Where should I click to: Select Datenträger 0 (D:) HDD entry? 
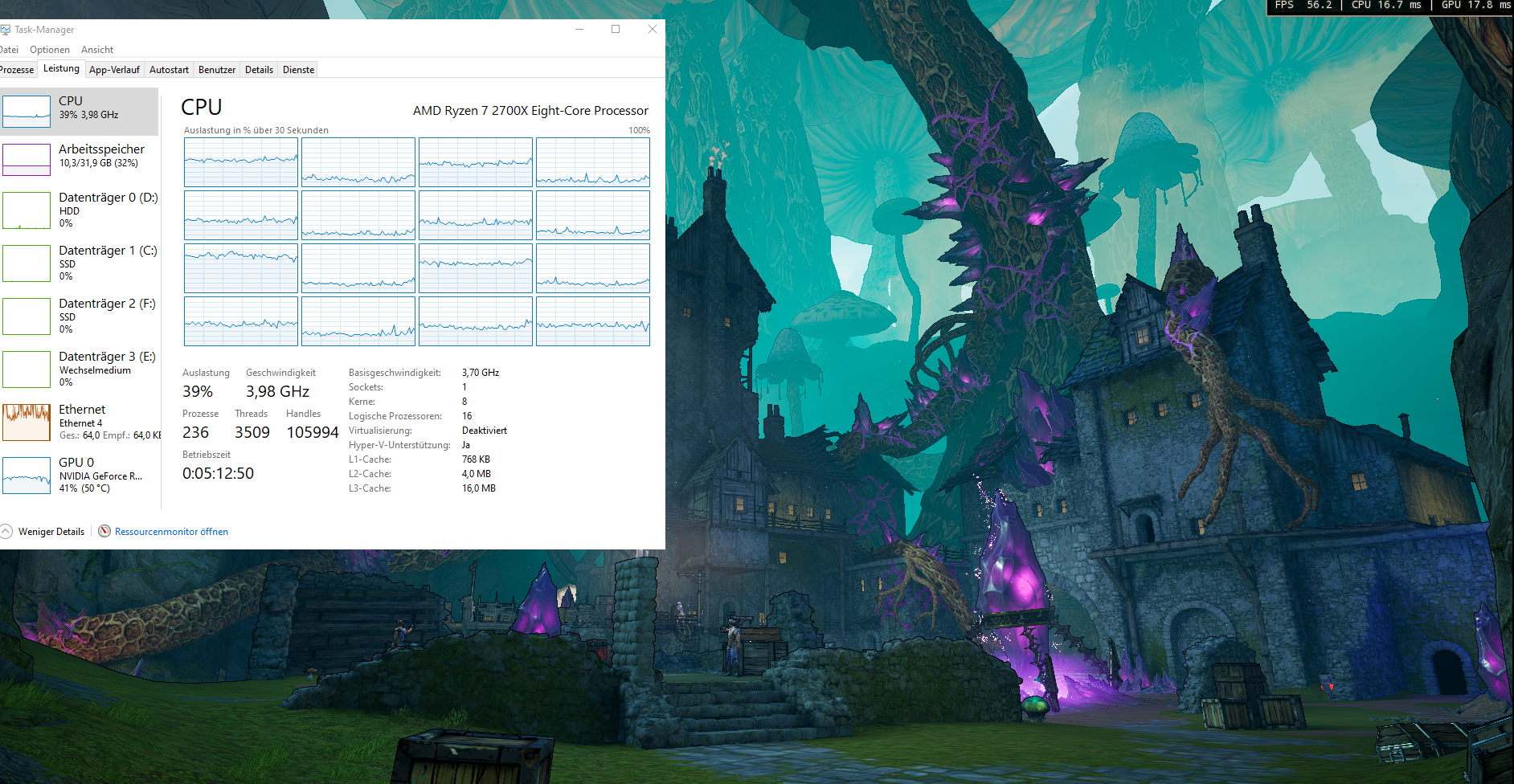(80, 210)
